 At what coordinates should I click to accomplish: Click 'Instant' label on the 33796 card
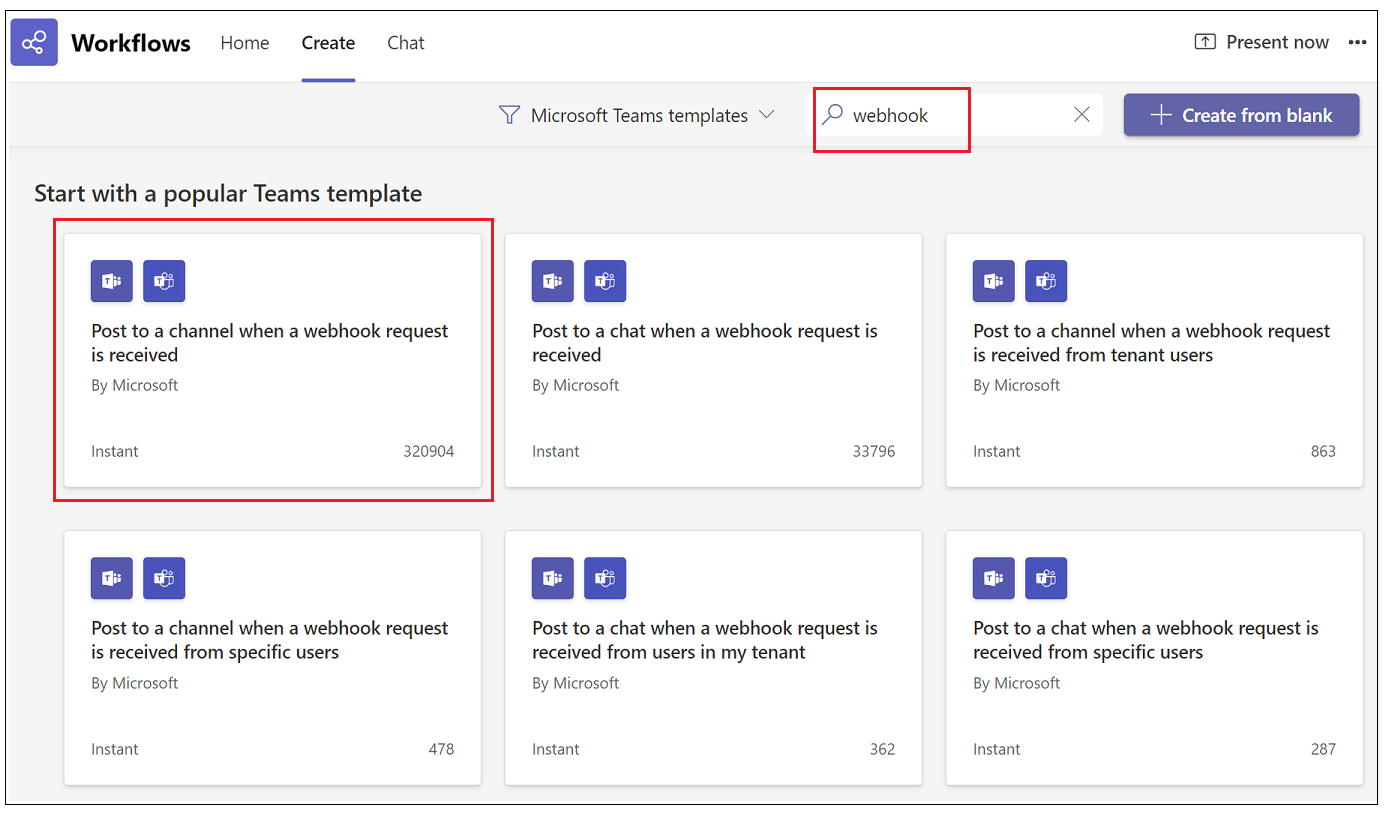[x=556, y=451]
